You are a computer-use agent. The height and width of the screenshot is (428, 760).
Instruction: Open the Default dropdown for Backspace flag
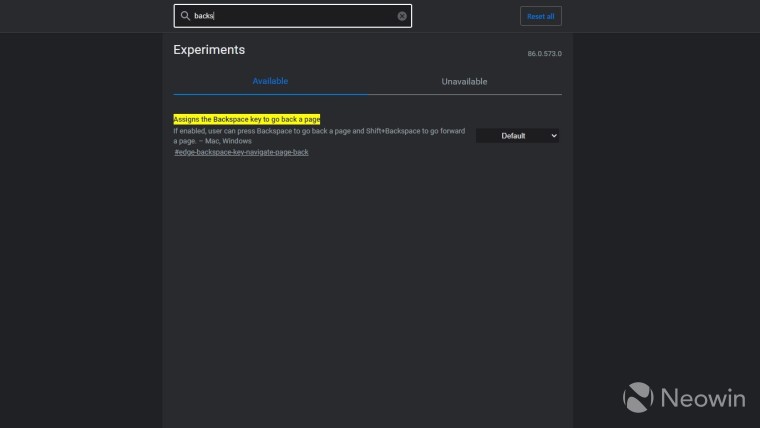click(x=514, y=136)
